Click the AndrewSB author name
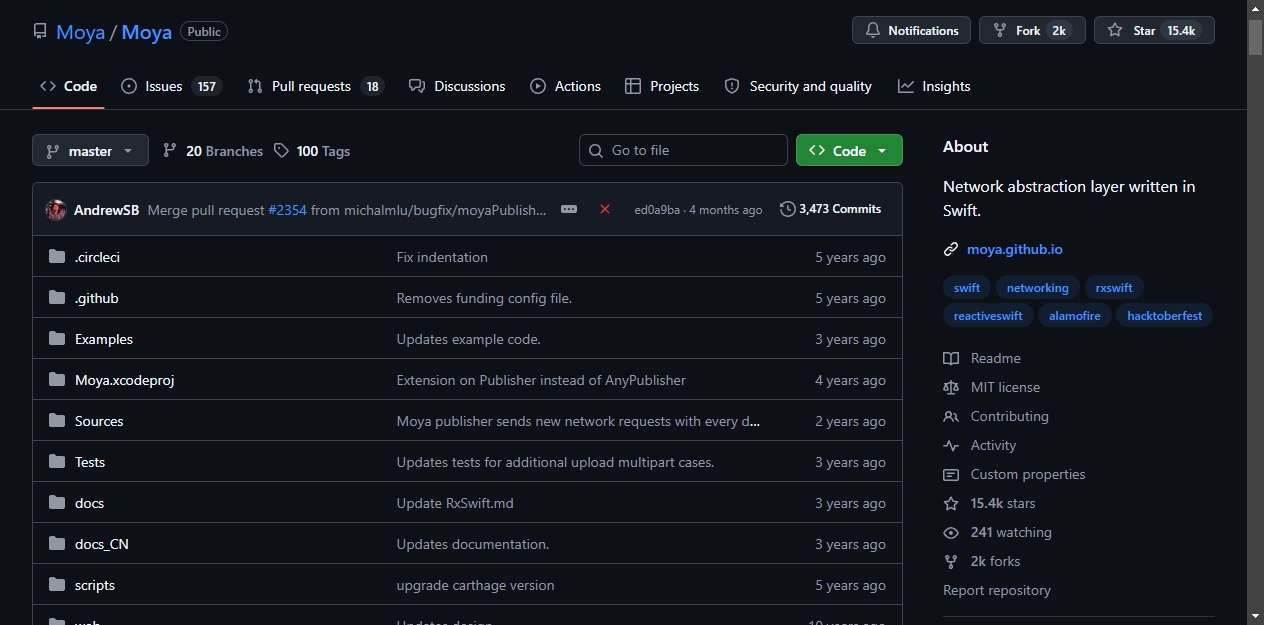The width and height of the screenshot is (1264, 625). [107, 210]
